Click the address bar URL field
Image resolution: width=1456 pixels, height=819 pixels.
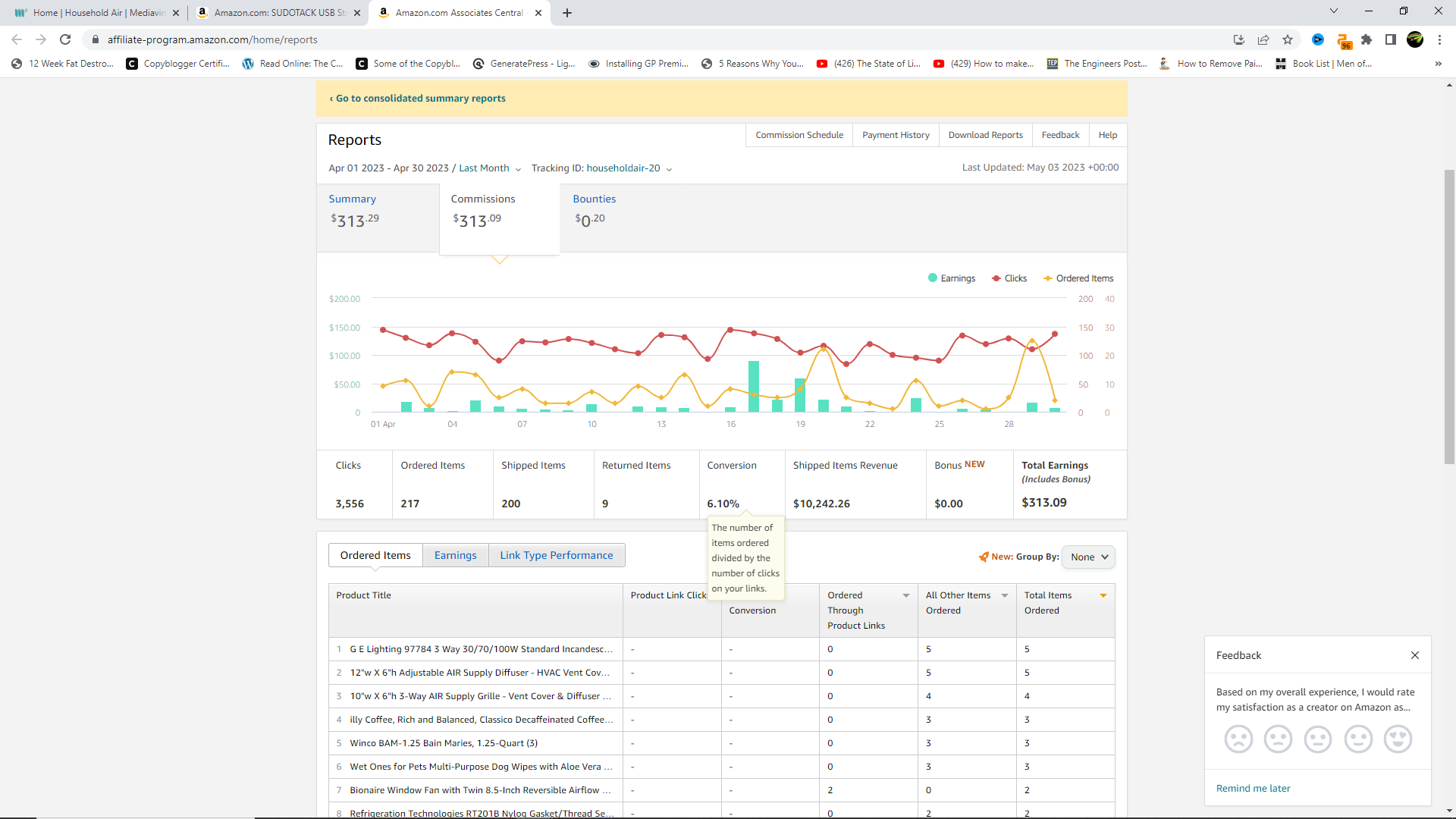pos(652,39)
